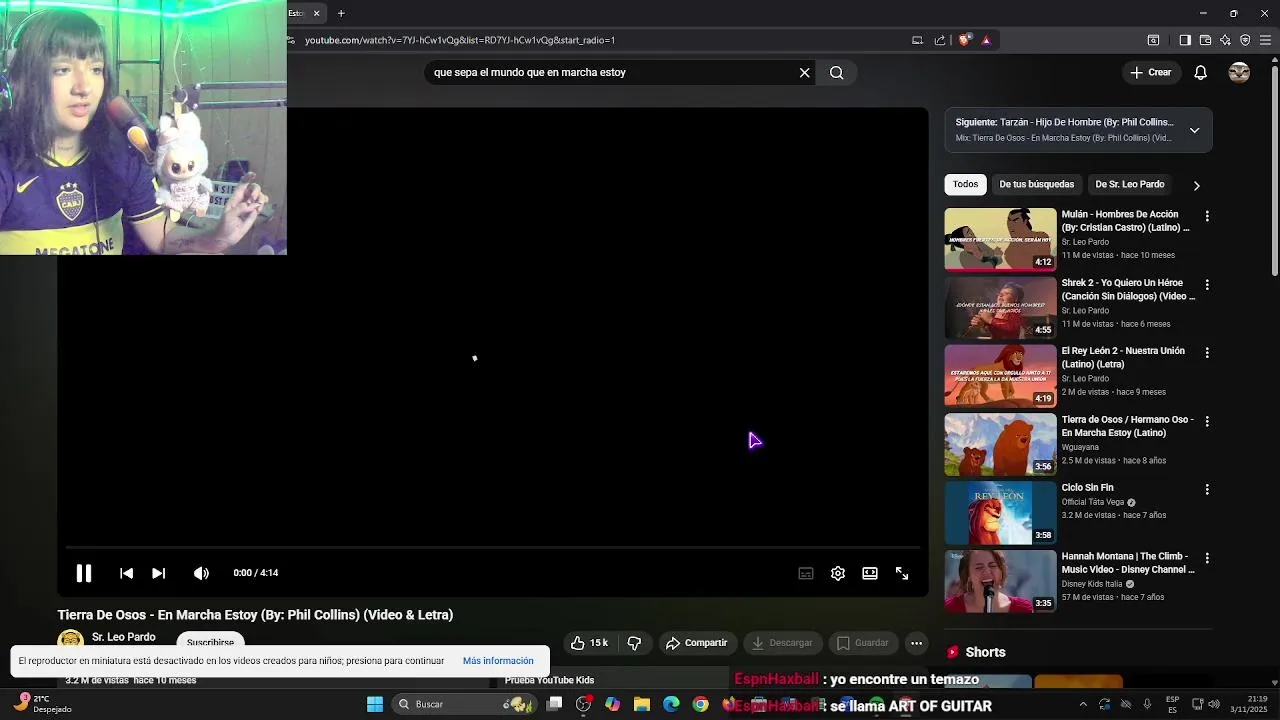
Task: Open options menu for Mulán video
Action: pos(1207,216)
